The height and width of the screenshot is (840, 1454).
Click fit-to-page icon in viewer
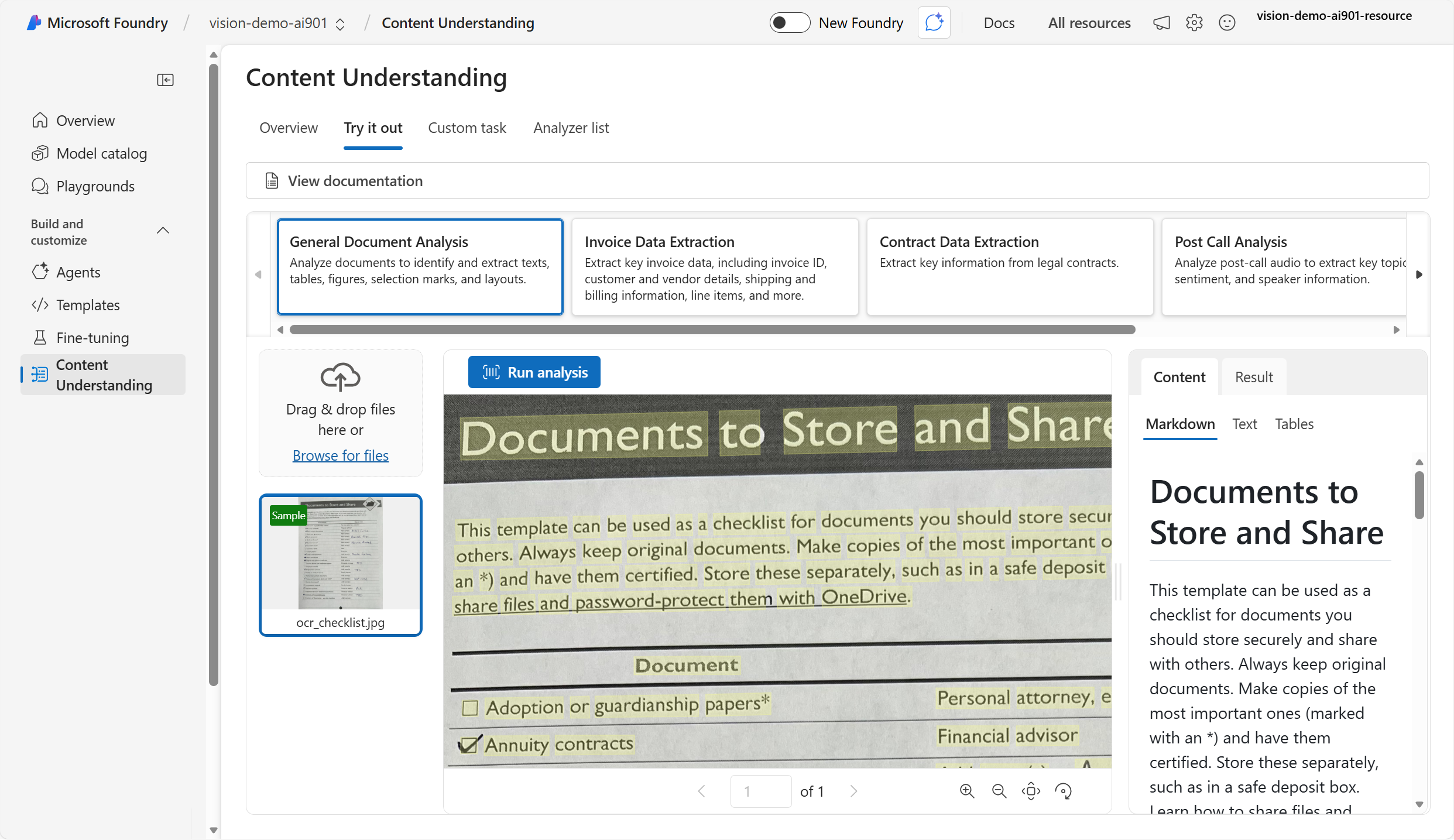(x=1031, y=791)
